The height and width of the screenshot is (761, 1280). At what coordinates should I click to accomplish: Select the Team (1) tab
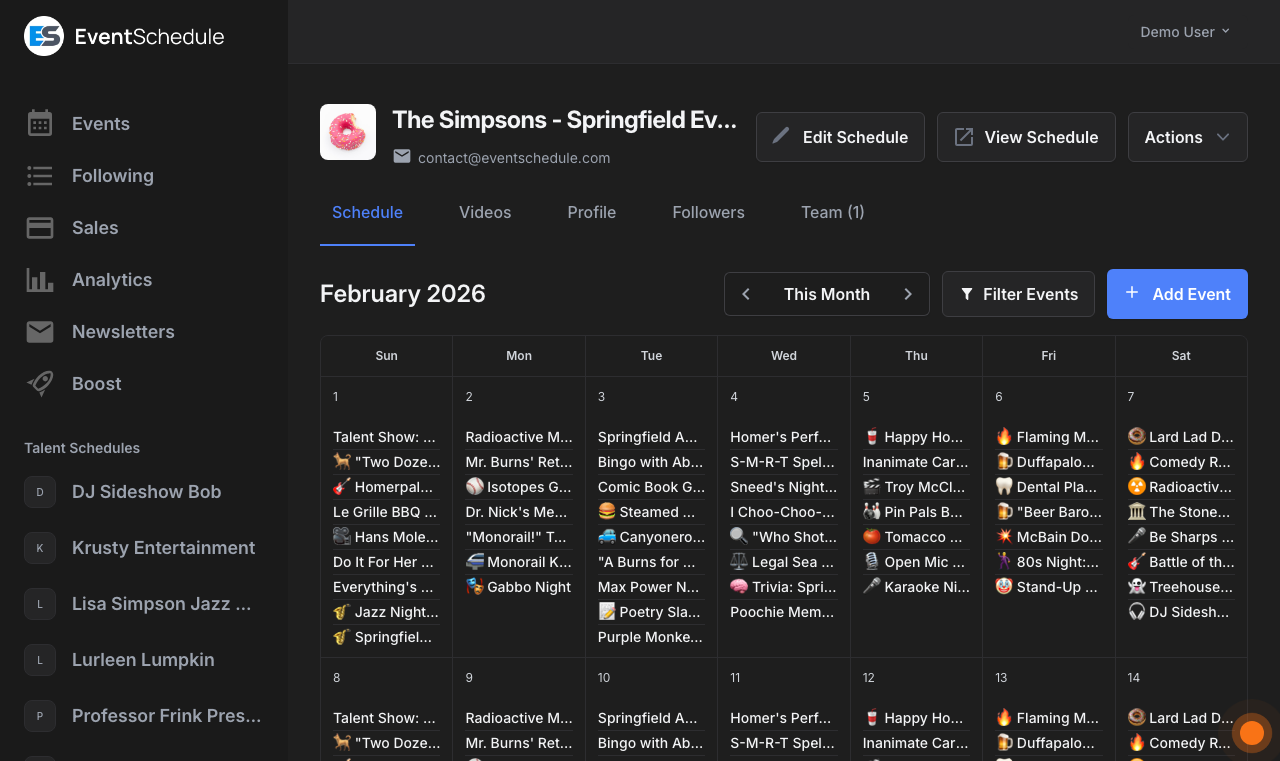[833, 212]
